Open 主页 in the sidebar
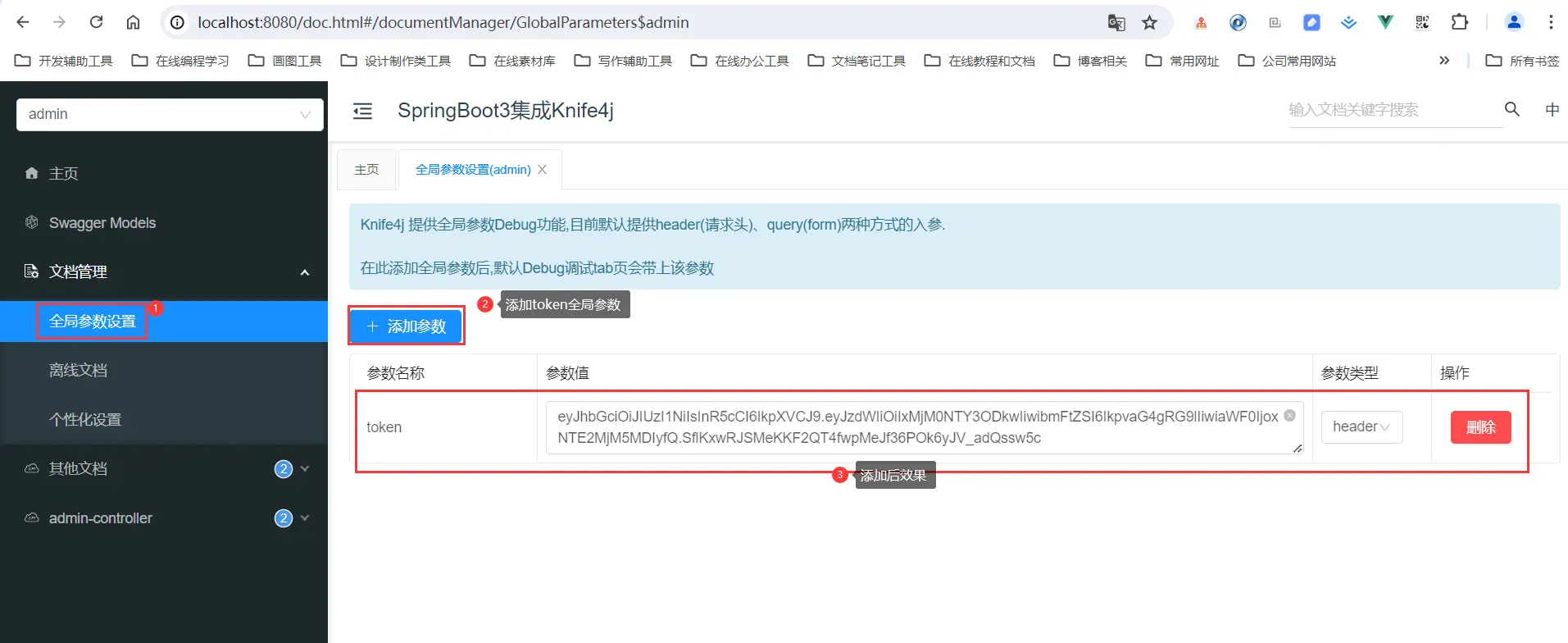 click(x=164, y=173)
